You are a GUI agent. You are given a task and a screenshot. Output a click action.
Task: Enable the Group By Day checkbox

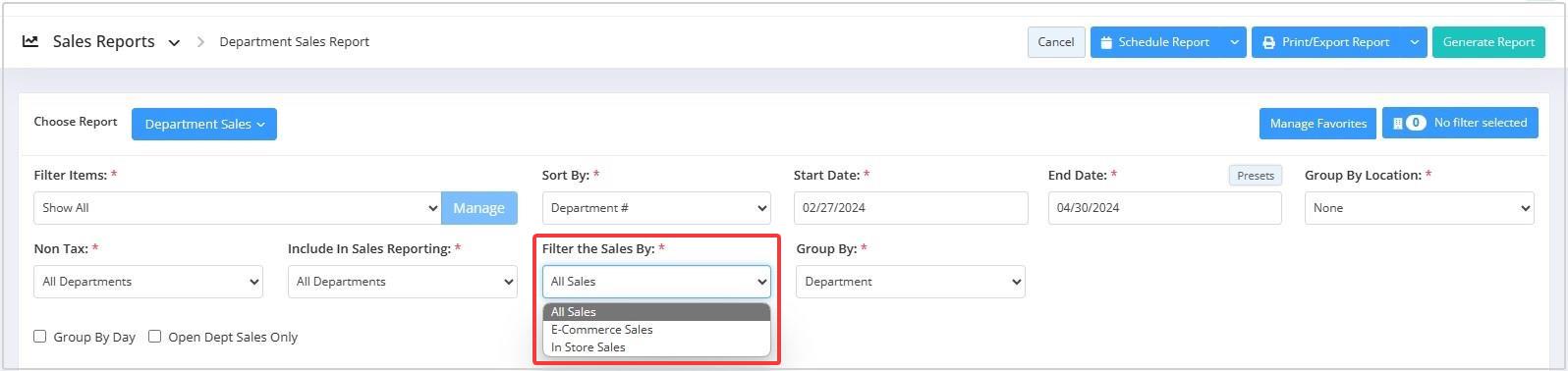[40, 336]
